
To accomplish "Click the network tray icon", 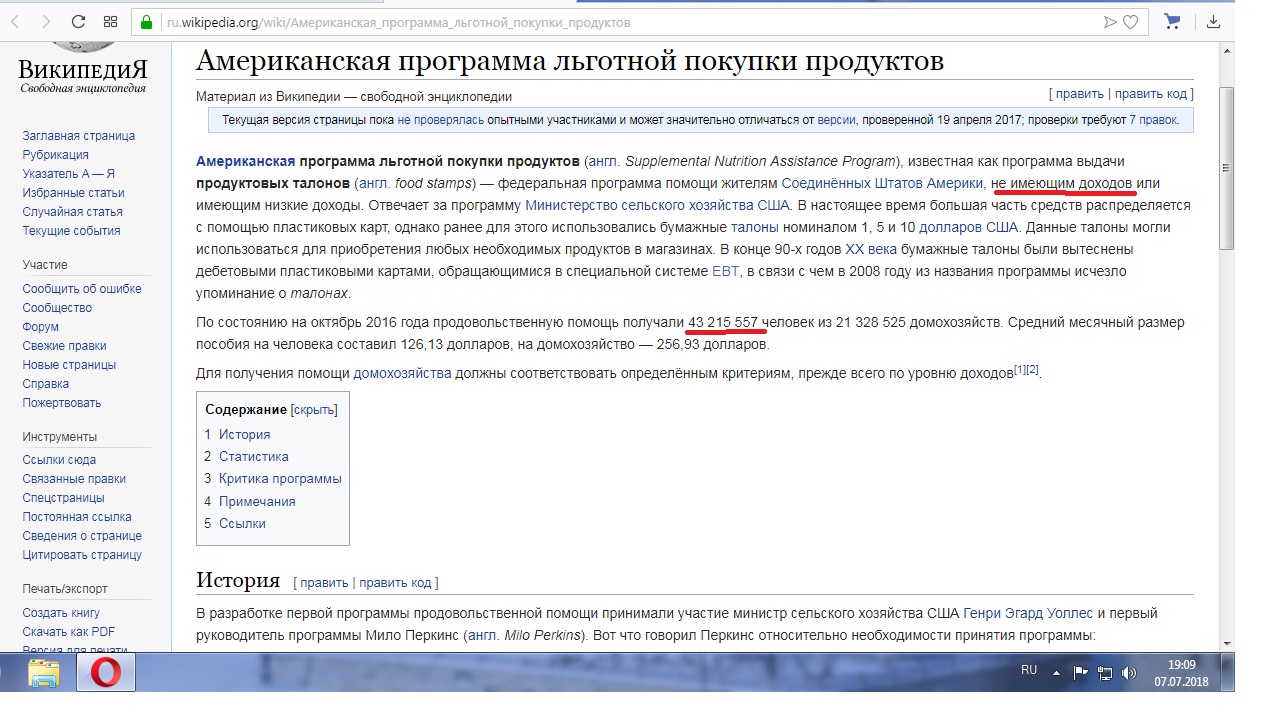I will (x=1105, y=672).
